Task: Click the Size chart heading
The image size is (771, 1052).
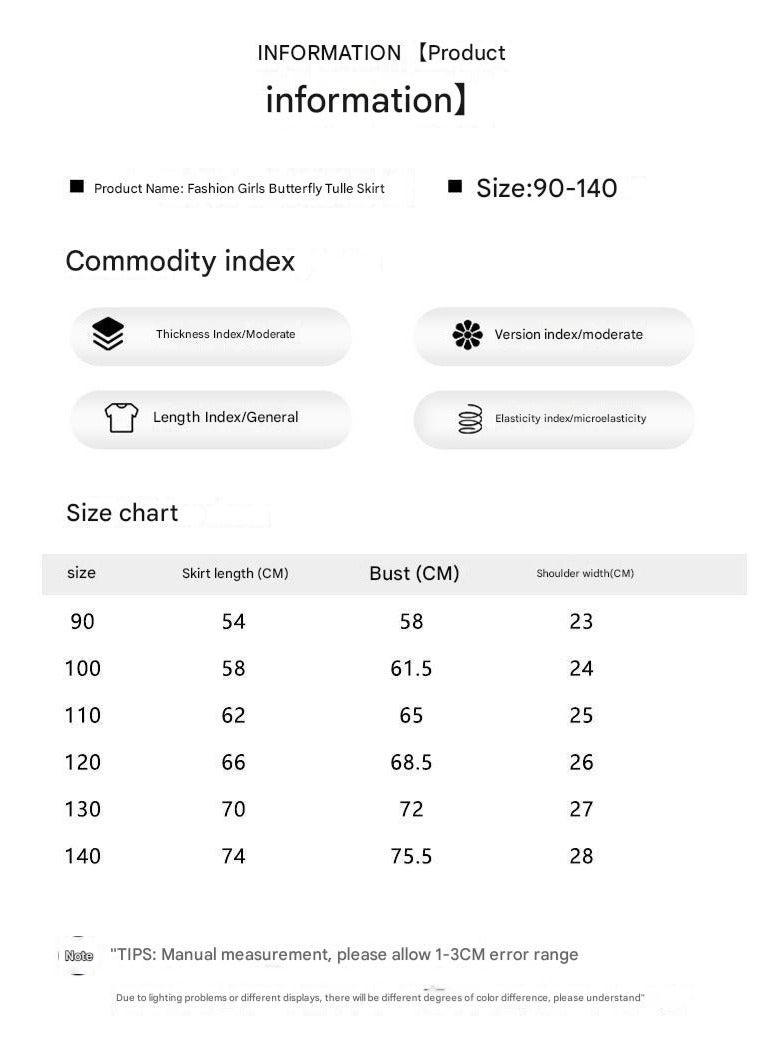Action: coord(122,513)
